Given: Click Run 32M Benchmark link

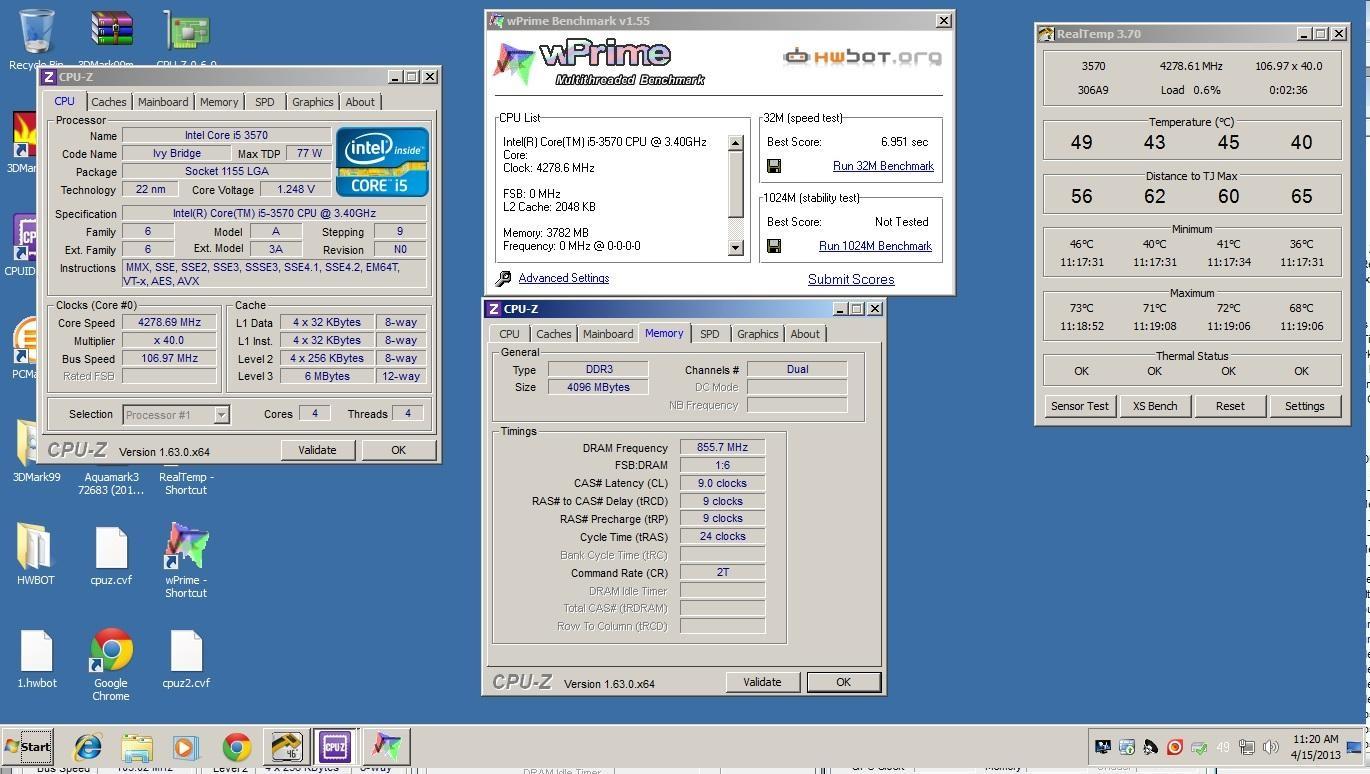Looking at the screenshot, I should coord(883,166).
